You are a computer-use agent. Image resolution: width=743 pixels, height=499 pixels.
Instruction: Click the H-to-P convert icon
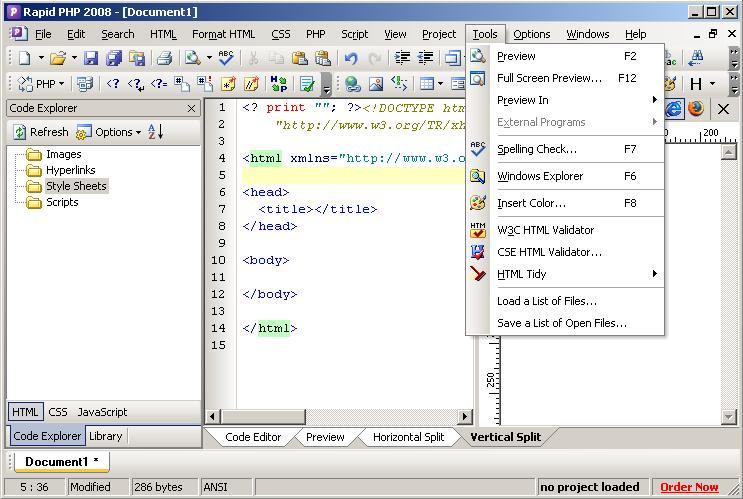point(279,84)
